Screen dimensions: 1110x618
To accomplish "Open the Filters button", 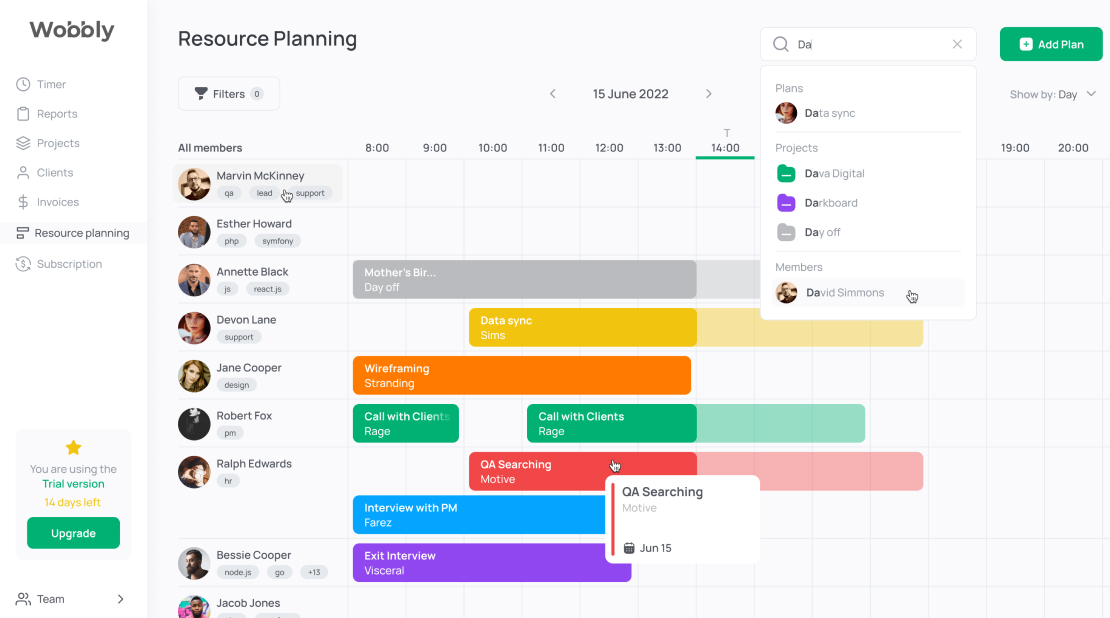I will [x=229, y=93].
